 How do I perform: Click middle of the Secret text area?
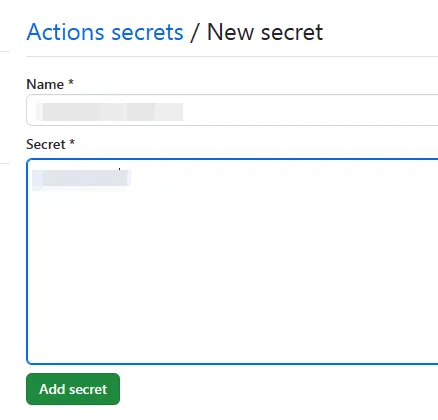232,261
